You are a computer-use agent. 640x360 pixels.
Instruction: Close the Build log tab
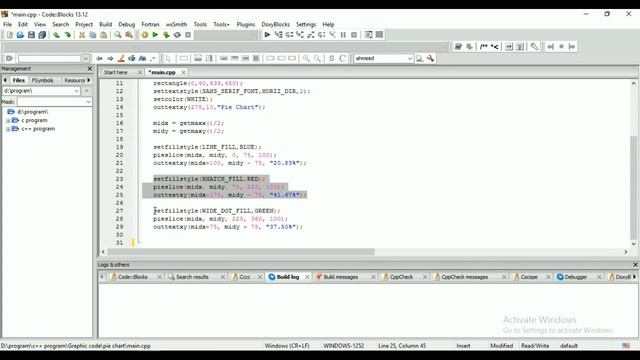point(307,277)
